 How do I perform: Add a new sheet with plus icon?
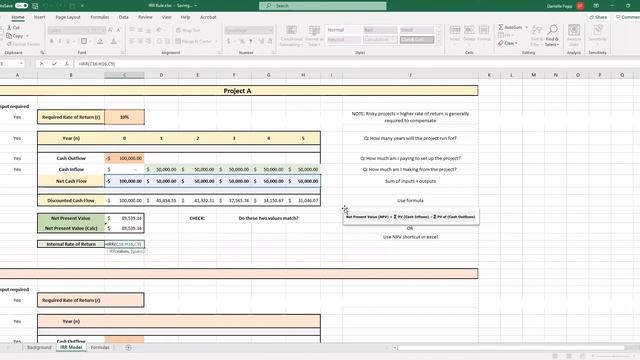128,347
